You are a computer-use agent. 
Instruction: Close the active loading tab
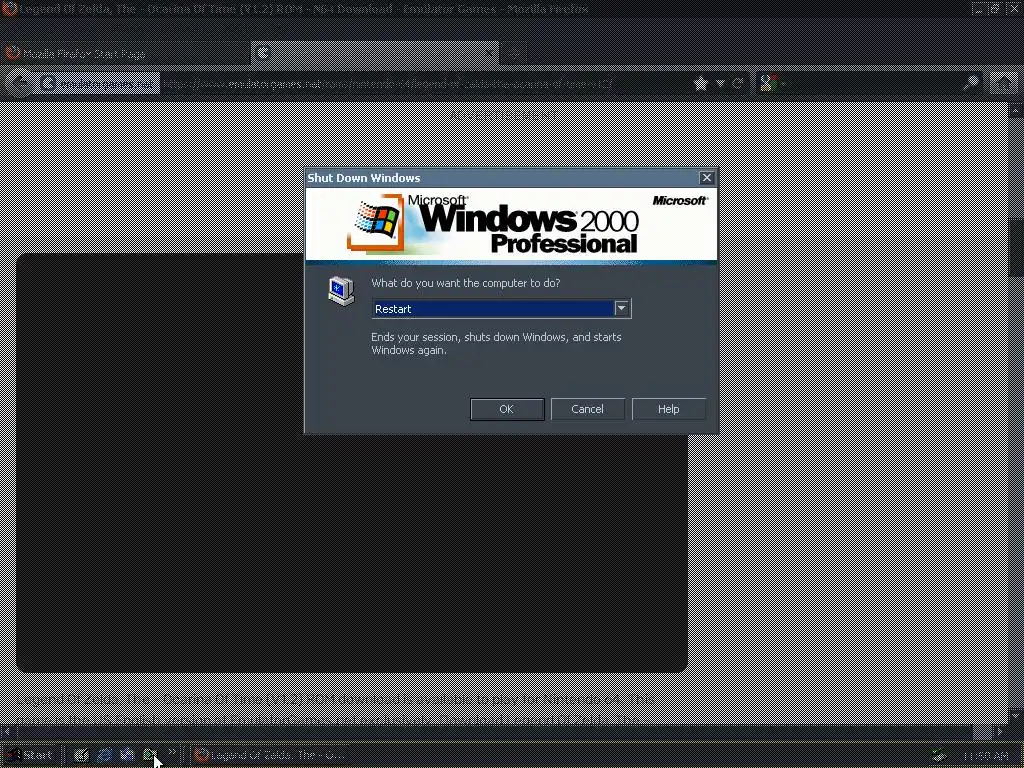pyautogui.click(x=489, y=53)
